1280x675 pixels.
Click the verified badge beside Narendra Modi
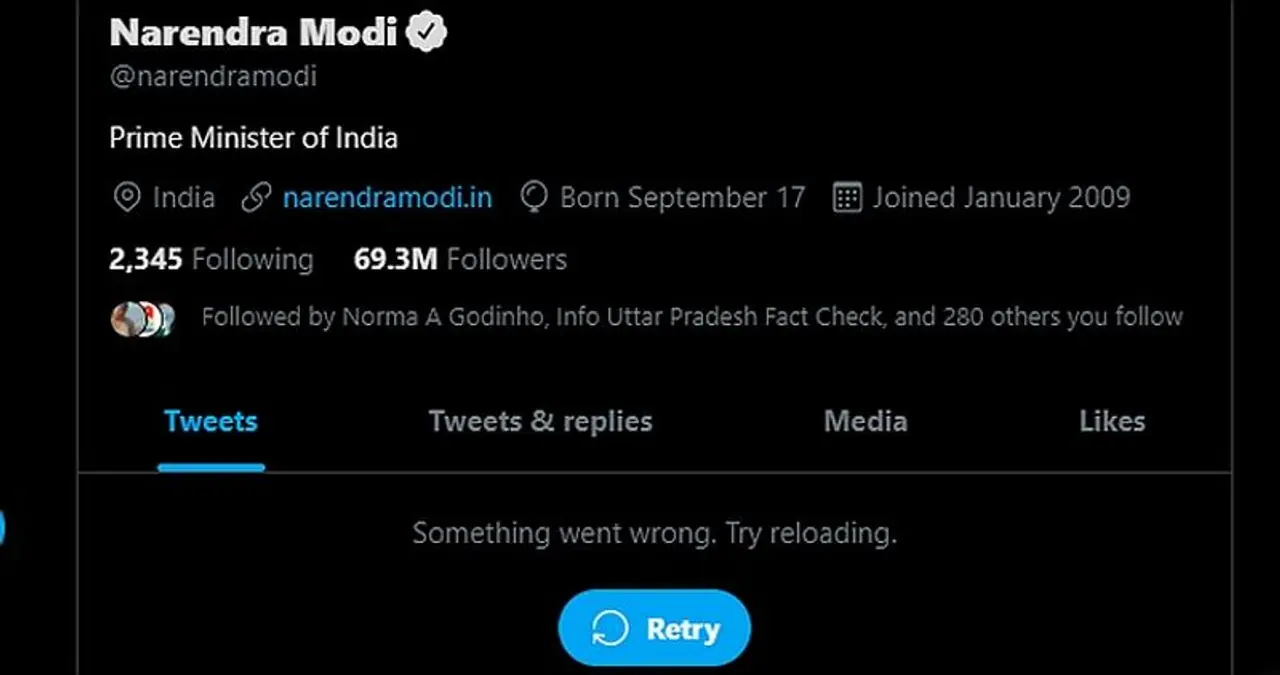click(427, 32)
